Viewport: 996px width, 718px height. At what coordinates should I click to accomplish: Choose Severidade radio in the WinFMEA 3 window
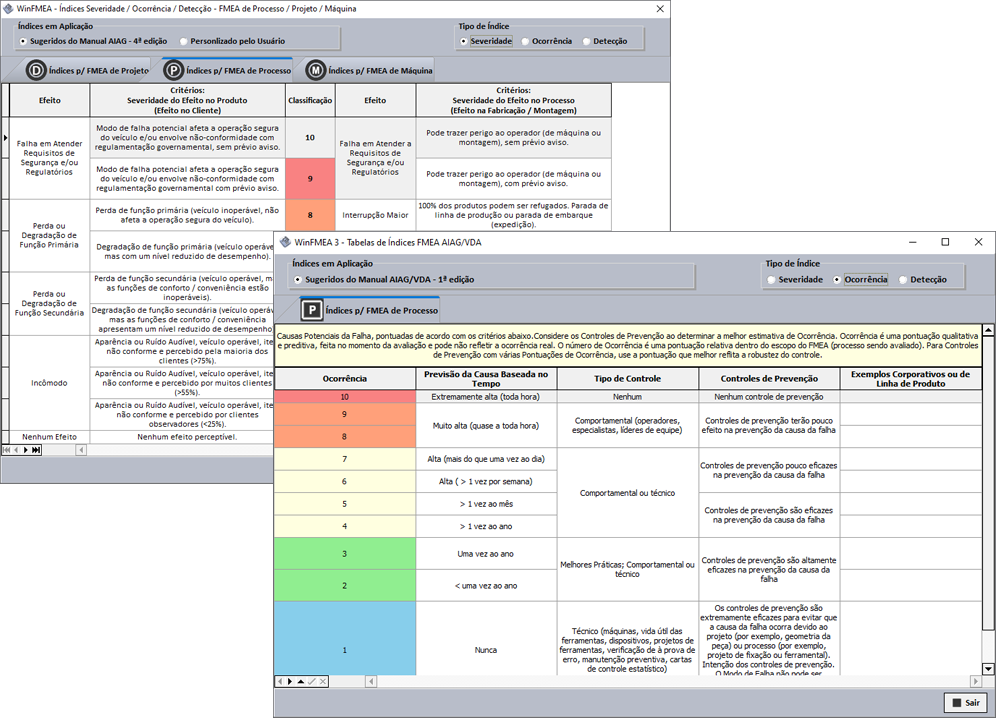(771, 280)
